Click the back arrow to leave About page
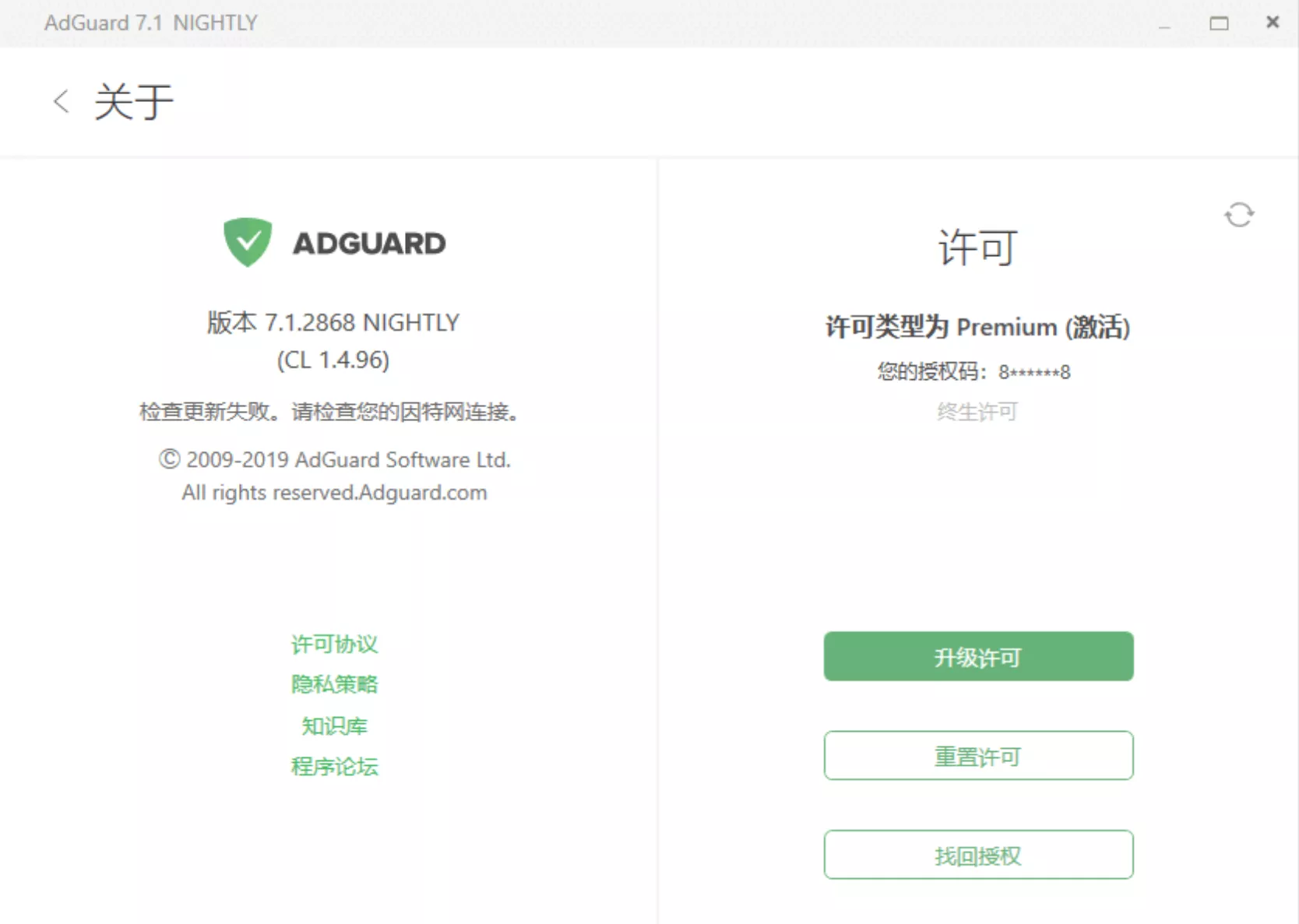The width and height of the screenshot is (1299, 924). [x=61, y=101]
